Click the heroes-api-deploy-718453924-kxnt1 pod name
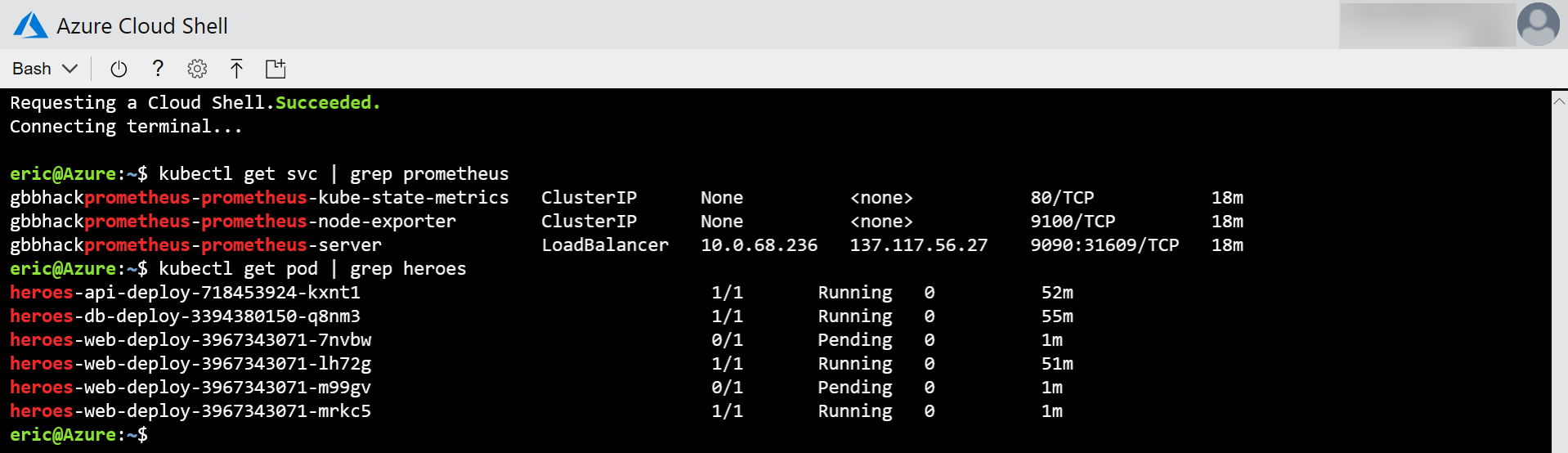 (x=185, y=292)
